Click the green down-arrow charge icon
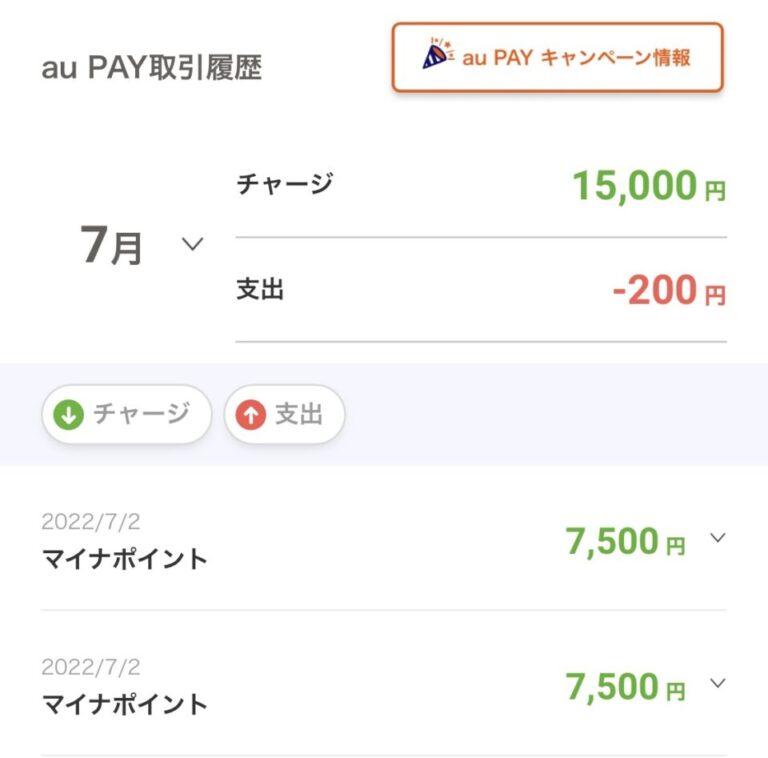The width and height of the screenshot is (768, 758). [x=68, y=414]
